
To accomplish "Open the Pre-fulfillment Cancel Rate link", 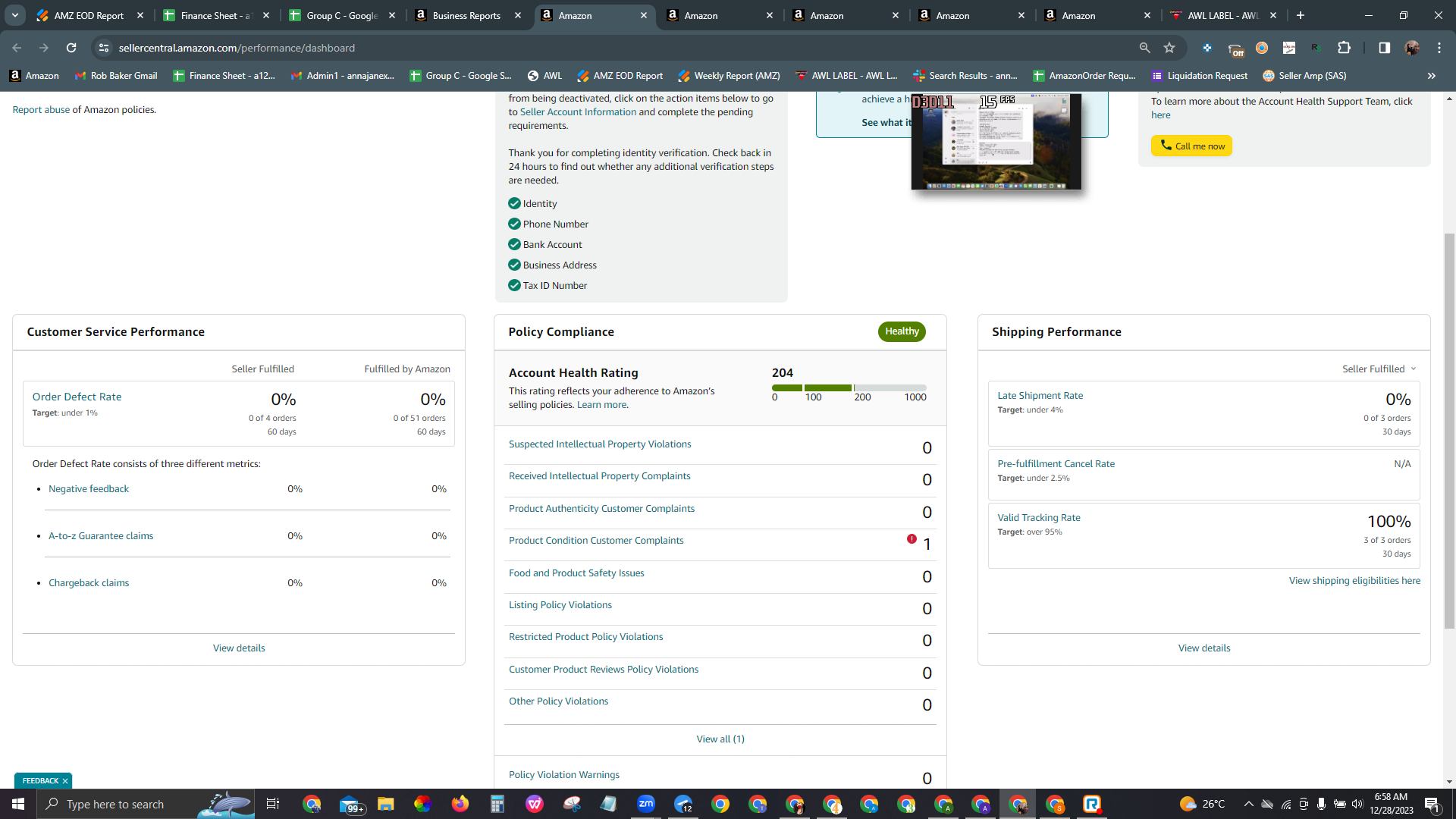I will click(1056, 464).
